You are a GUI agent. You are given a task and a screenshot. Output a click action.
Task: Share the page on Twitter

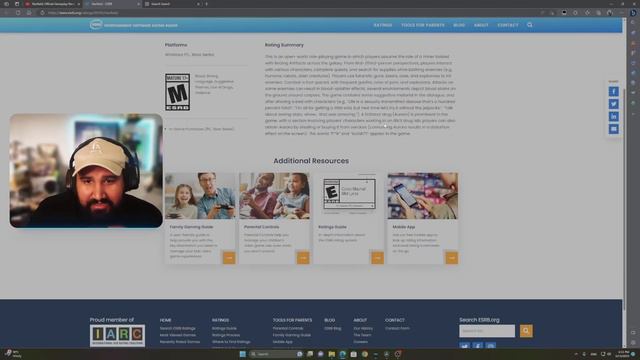(x=613, y=104)
